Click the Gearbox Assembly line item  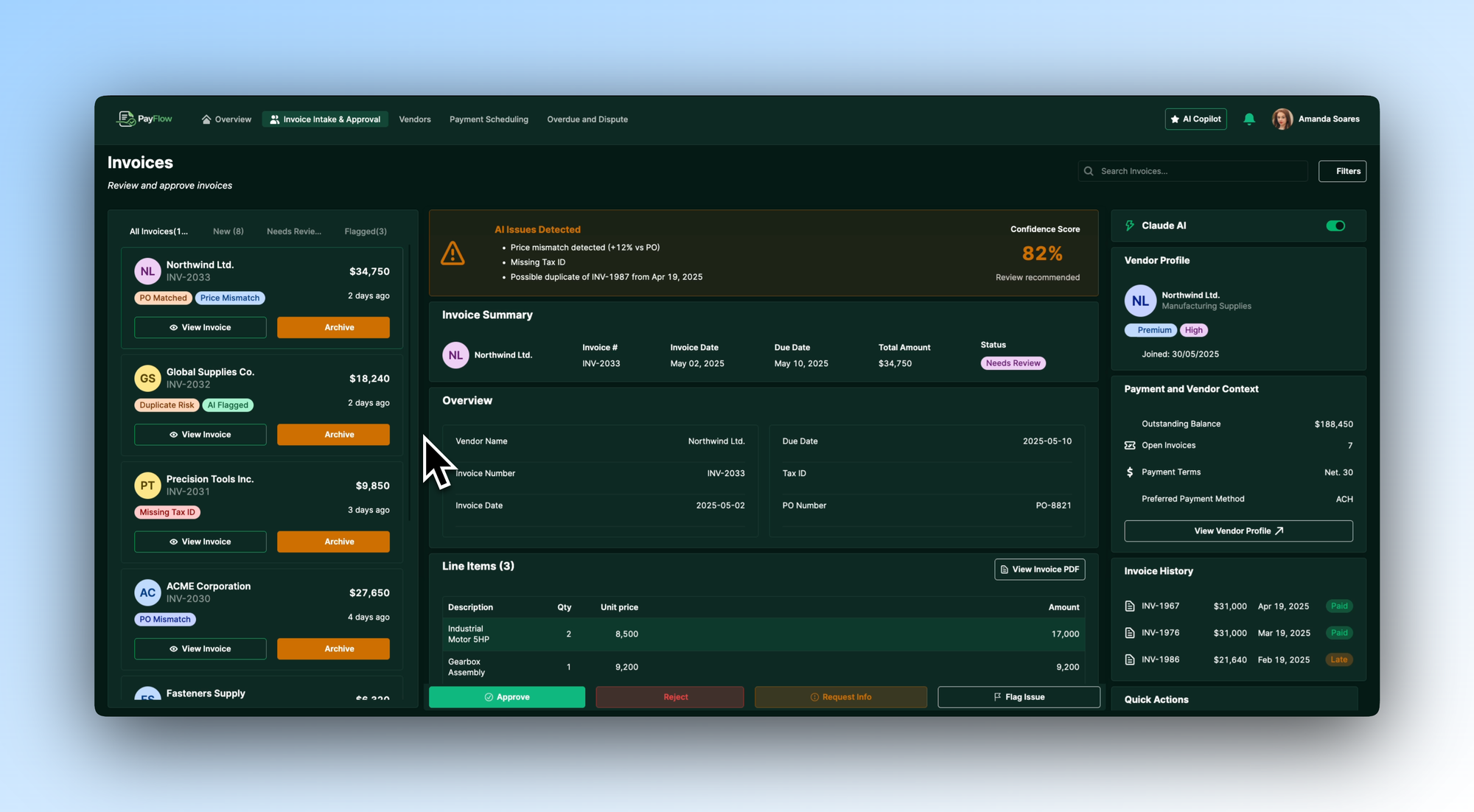[x=764, y=668]
